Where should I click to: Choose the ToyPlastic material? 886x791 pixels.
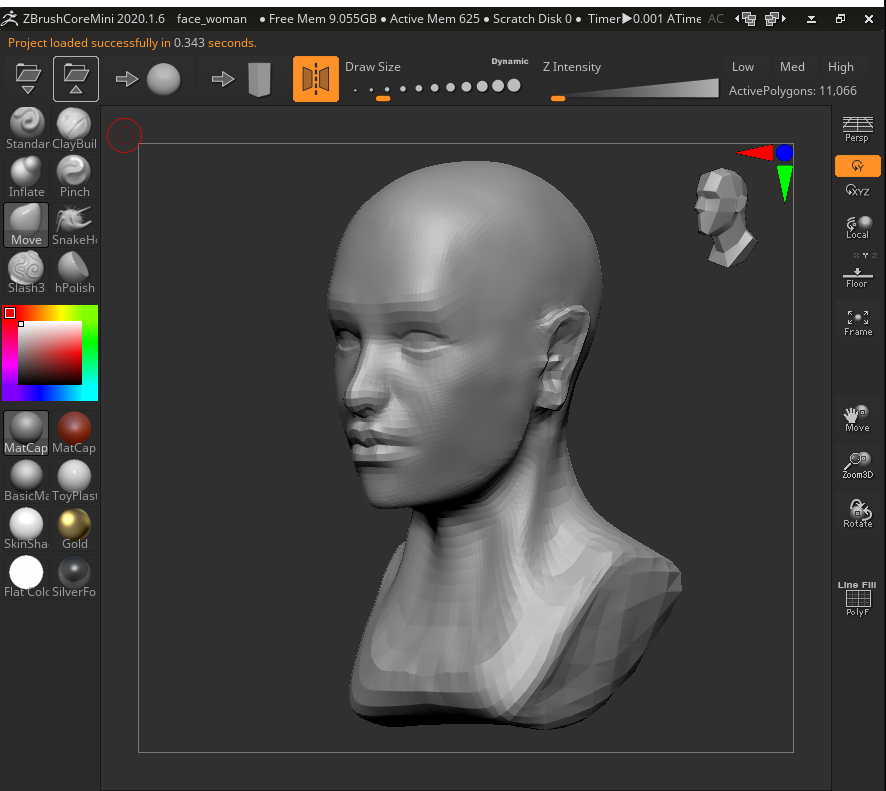click(x=74, y=480)
